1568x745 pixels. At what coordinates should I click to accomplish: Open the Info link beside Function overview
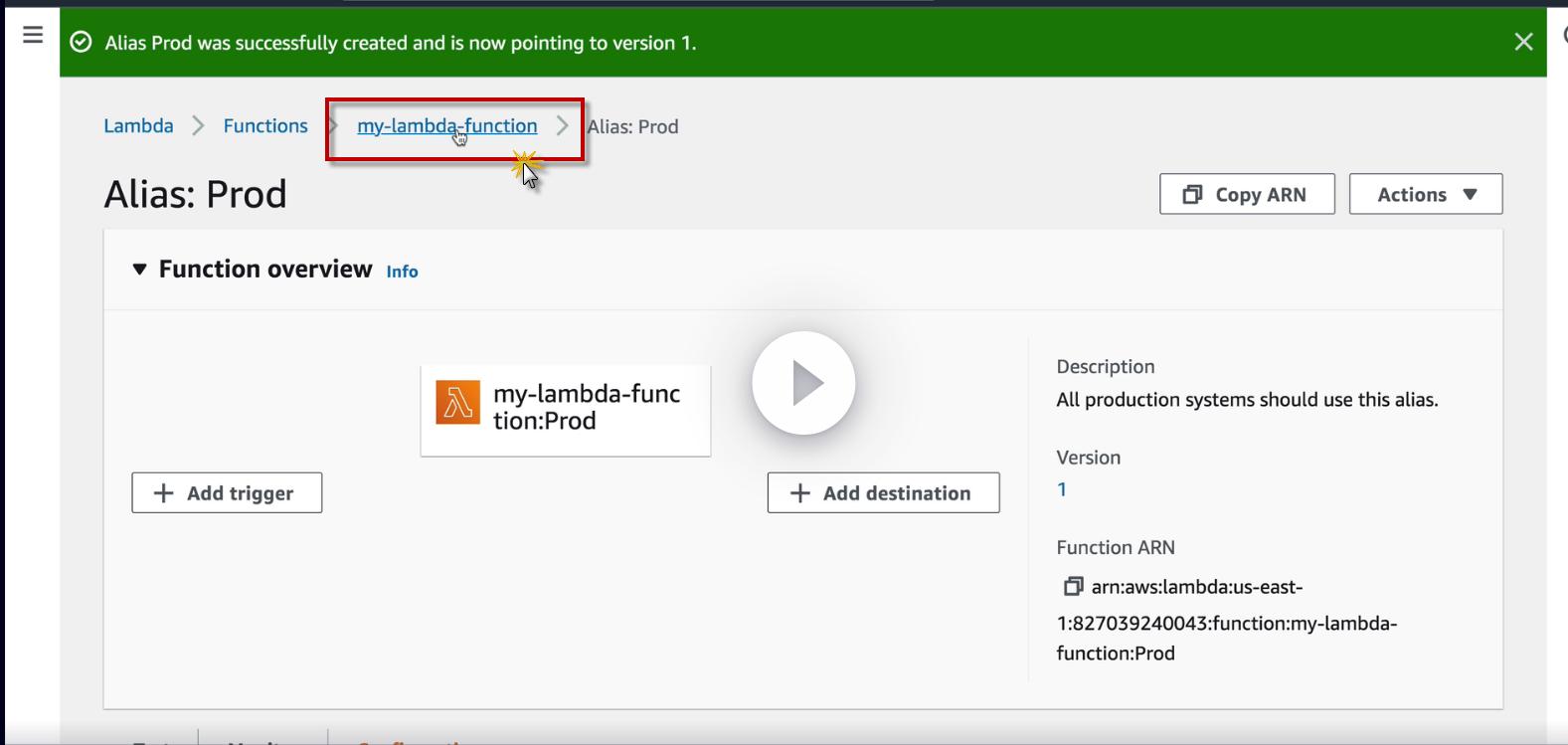402,272
